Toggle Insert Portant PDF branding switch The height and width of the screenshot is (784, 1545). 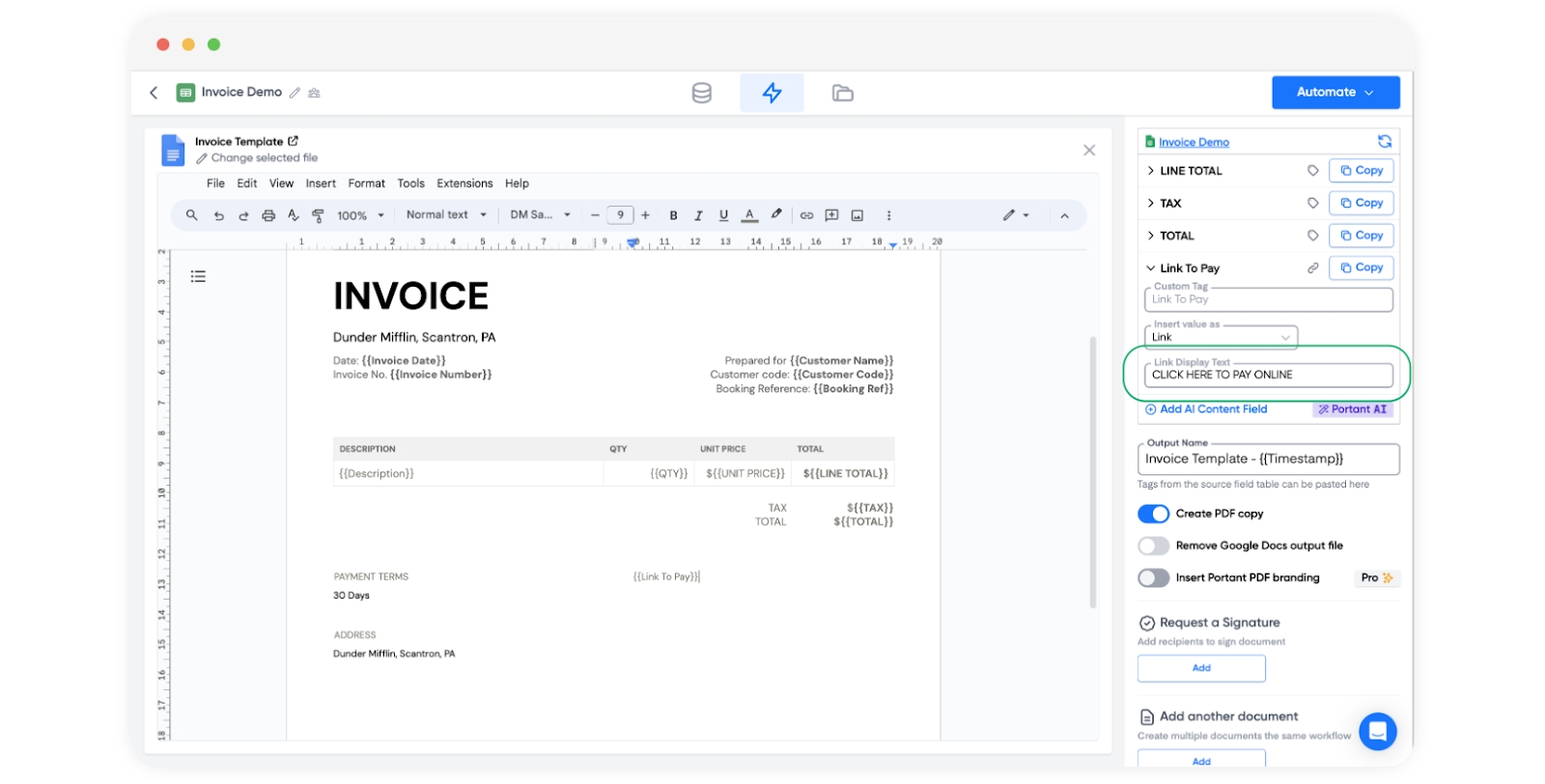pos(1153,577)
